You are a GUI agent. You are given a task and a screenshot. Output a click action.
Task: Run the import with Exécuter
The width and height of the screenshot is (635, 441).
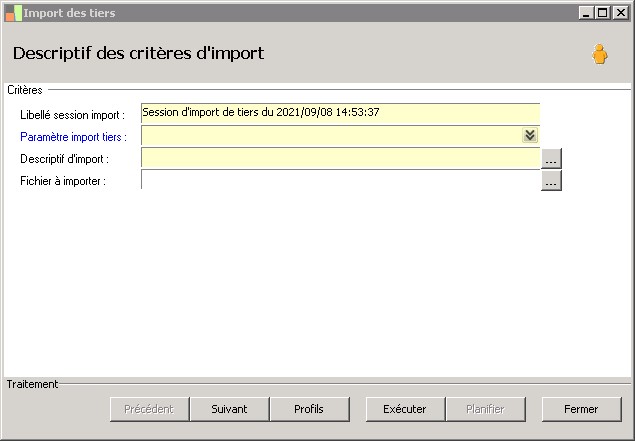405,409
